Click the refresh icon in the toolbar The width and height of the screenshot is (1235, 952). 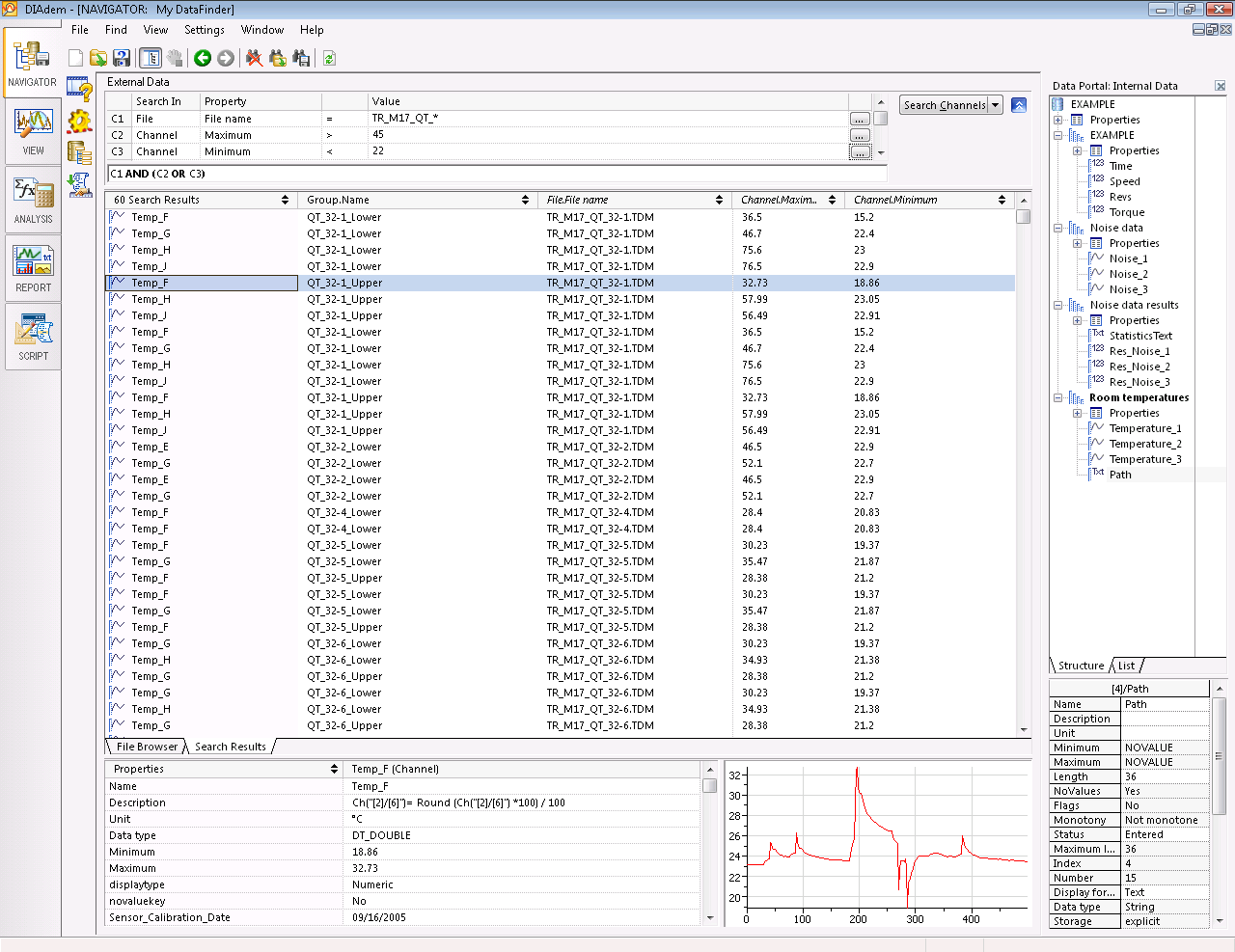click(x=329, y=59)
